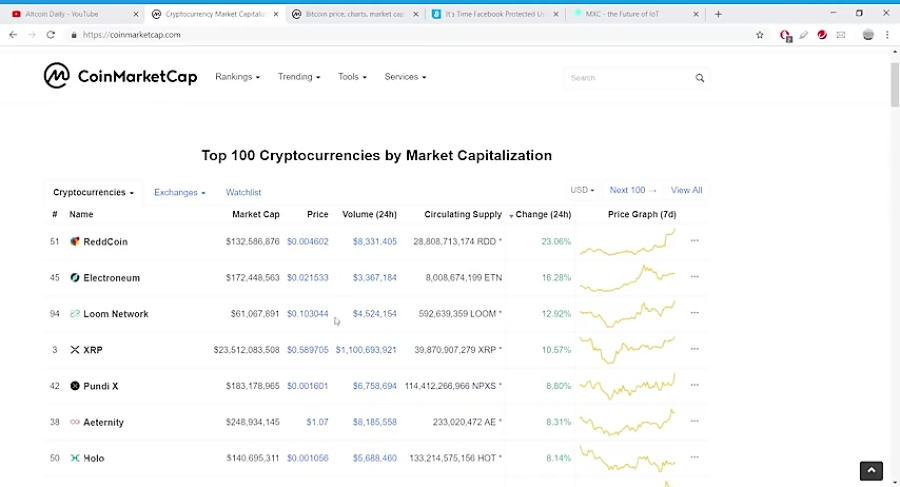Click the mail envelope extension icon
This screenshot has height=487, width=900.
click(x=841, y=34)
